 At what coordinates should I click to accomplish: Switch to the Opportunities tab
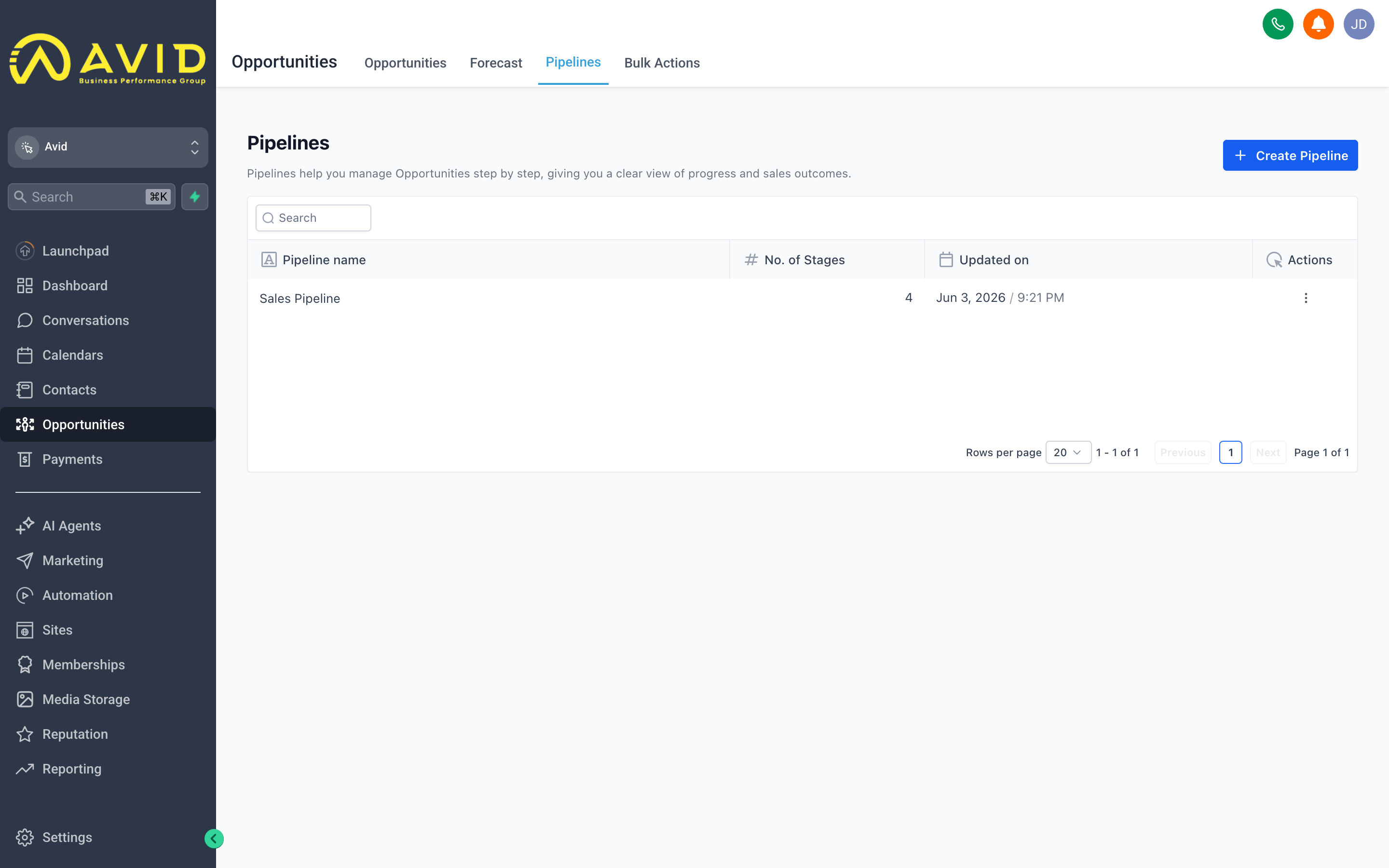(405, 63)
